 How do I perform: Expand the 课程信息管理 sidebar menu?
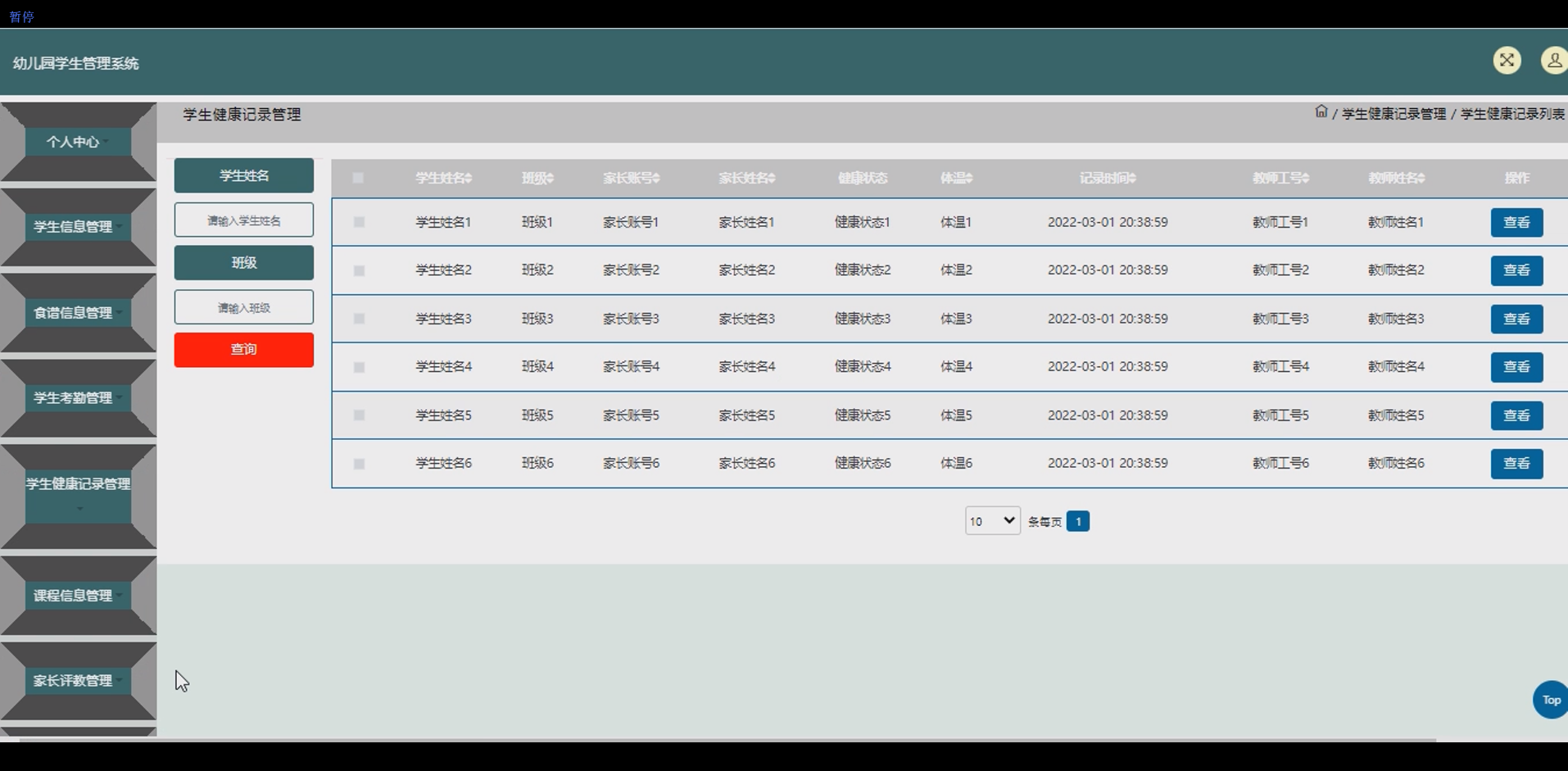coord(78,596)
